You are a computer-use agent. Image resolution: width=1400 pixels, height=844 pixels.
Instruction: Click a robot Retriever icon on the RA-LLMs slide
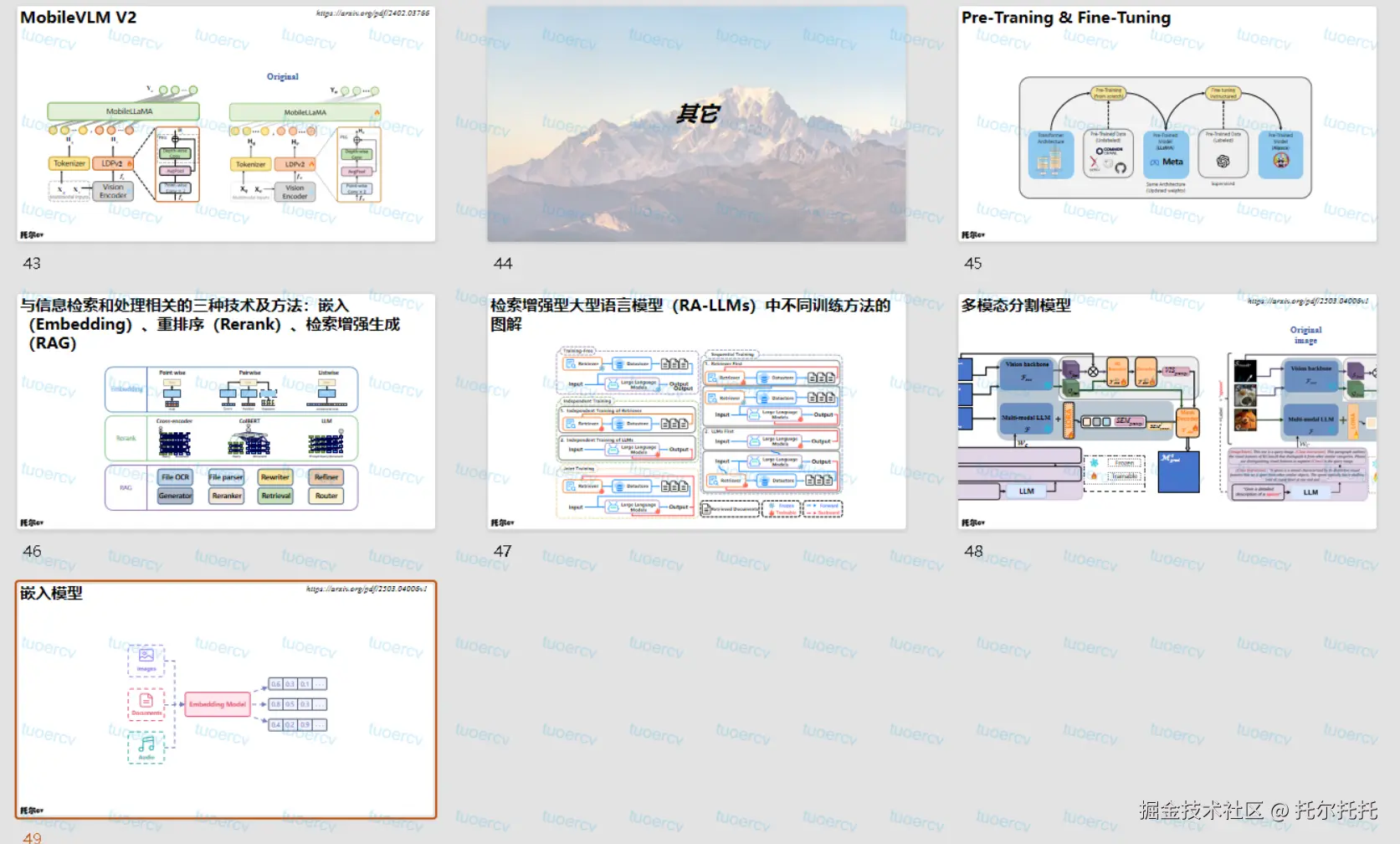click(x=572, y=363)
